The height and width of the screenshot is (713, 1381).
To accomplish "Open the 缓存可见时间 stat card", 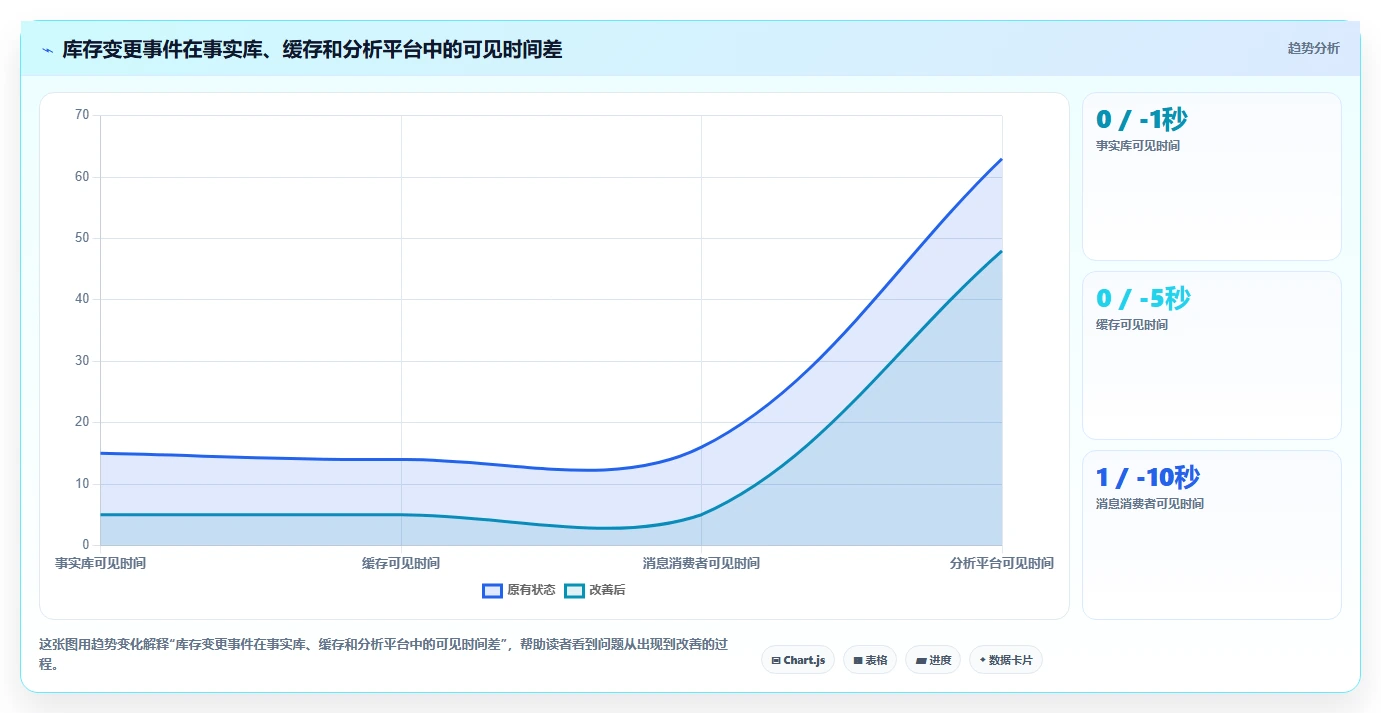I will [x=1212, y=356].
